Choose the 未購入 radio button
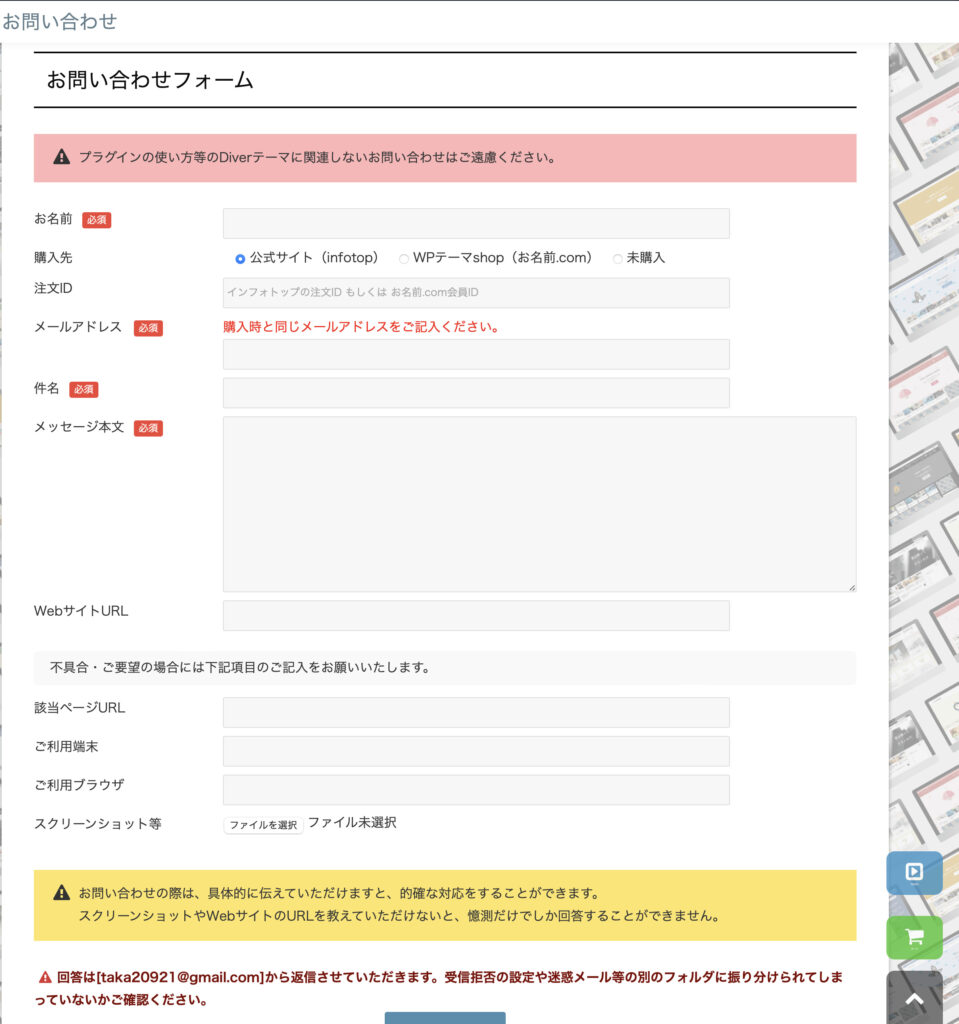 tap(618, 259)
